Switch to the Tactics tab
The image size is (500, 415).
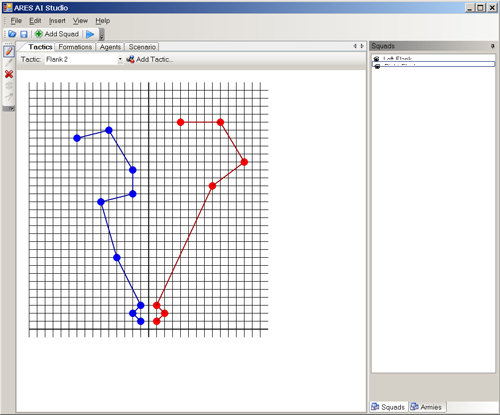tap(40, 47)
